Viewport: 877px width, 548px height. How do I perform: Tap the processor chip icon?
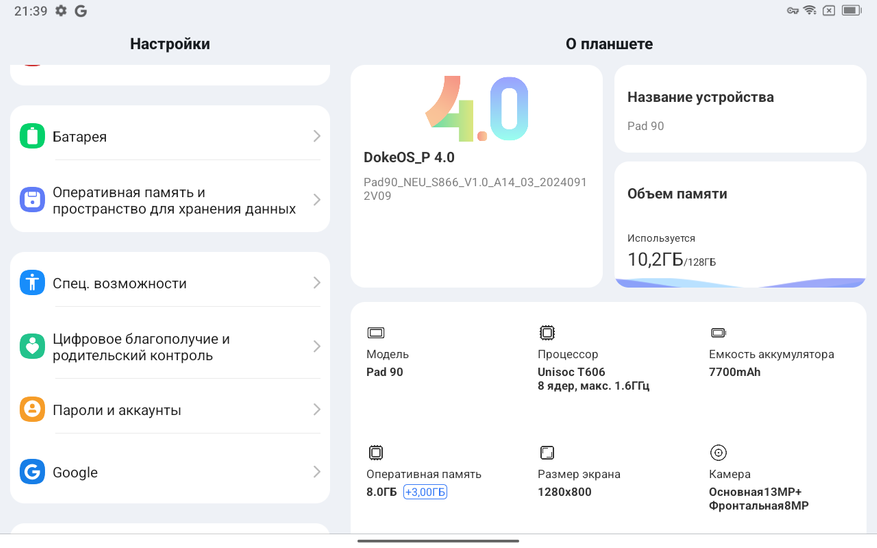click(x=547, y=333)
